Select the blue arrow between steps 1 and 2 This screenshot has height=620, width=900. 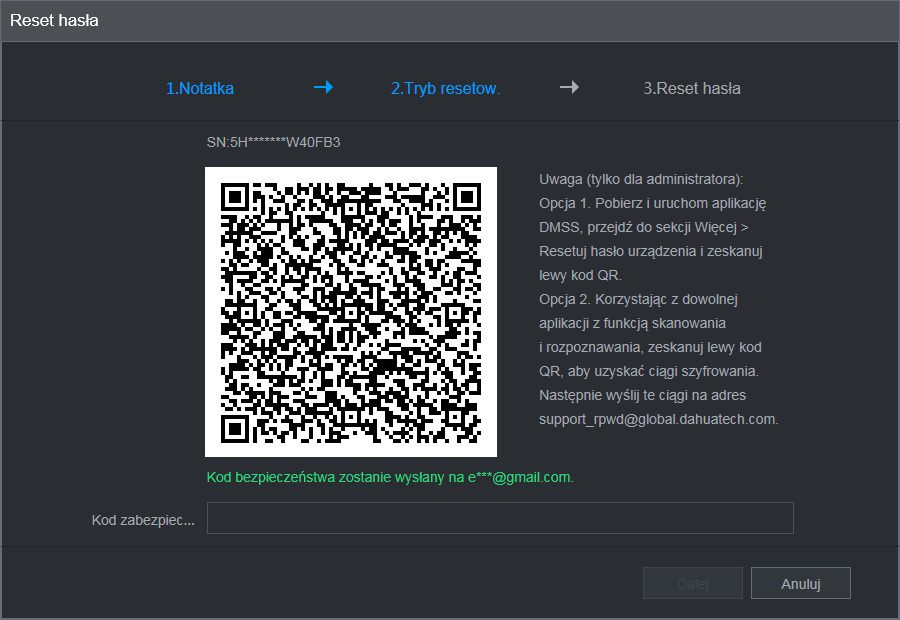click(323, 88)
